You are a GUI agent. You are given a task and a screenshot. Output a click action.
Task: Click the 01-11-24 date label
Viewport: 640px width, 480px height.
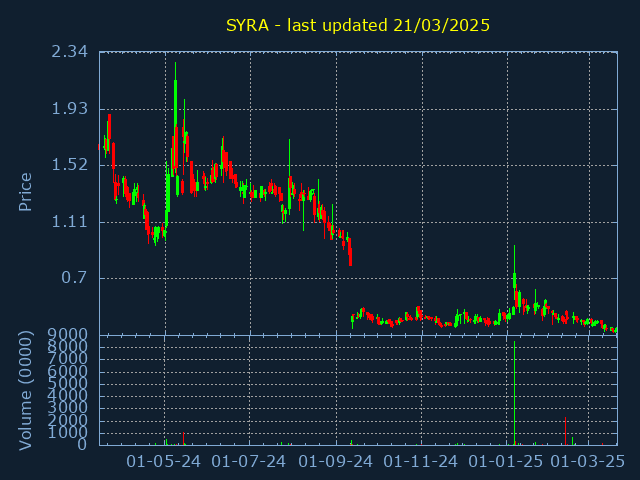coord(420,462)
